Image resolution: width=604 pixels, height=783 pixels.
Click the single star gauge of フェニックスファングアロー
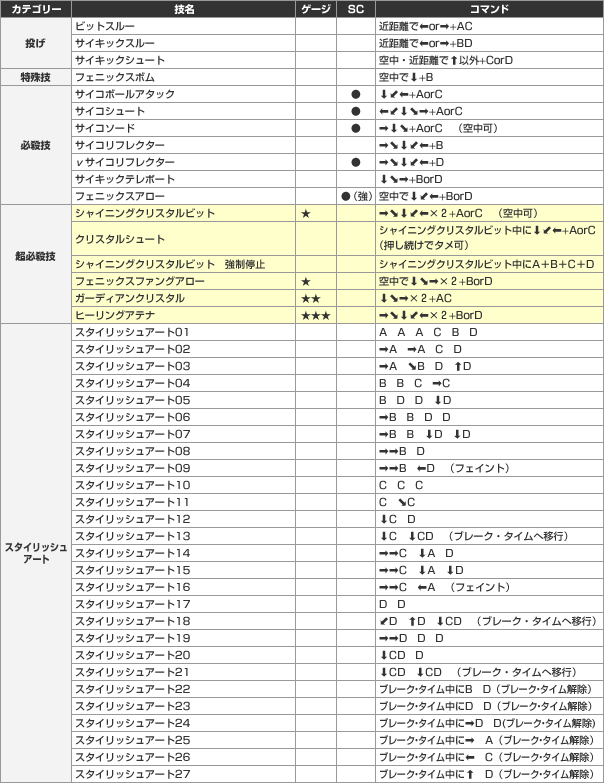click(306, 282)
